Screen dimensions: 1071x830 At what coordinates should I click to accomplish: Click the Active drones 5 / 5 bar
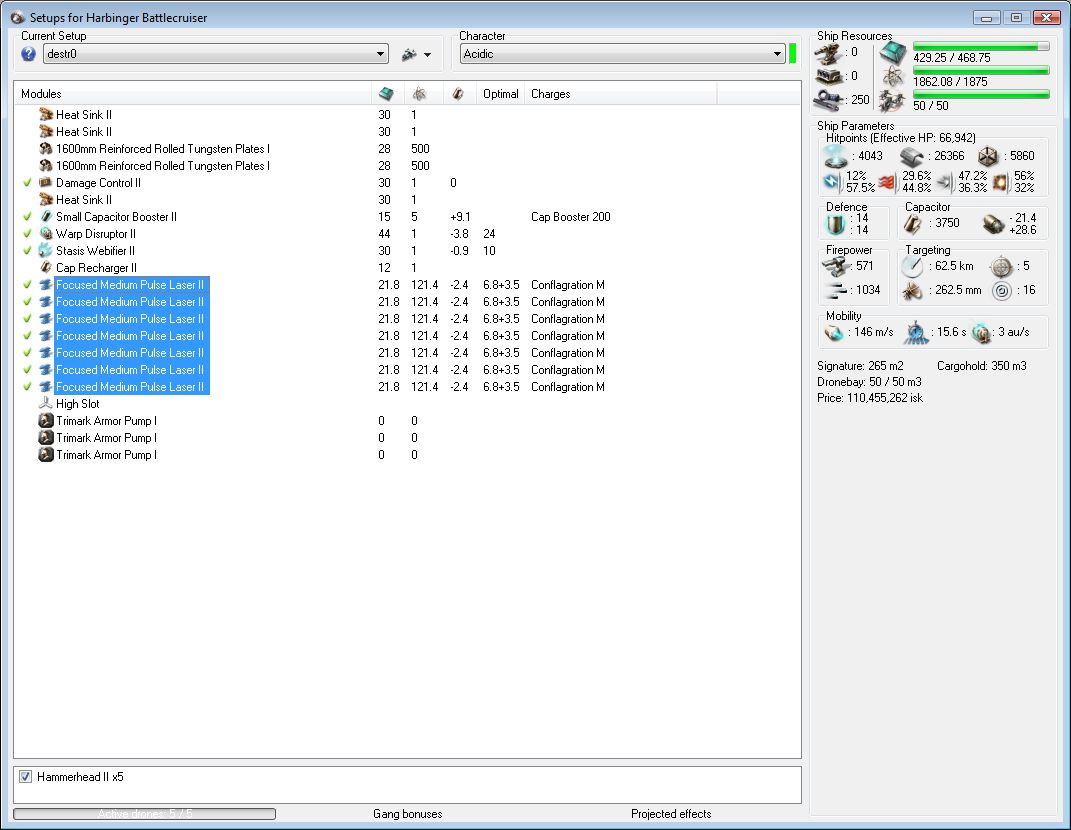145,814
